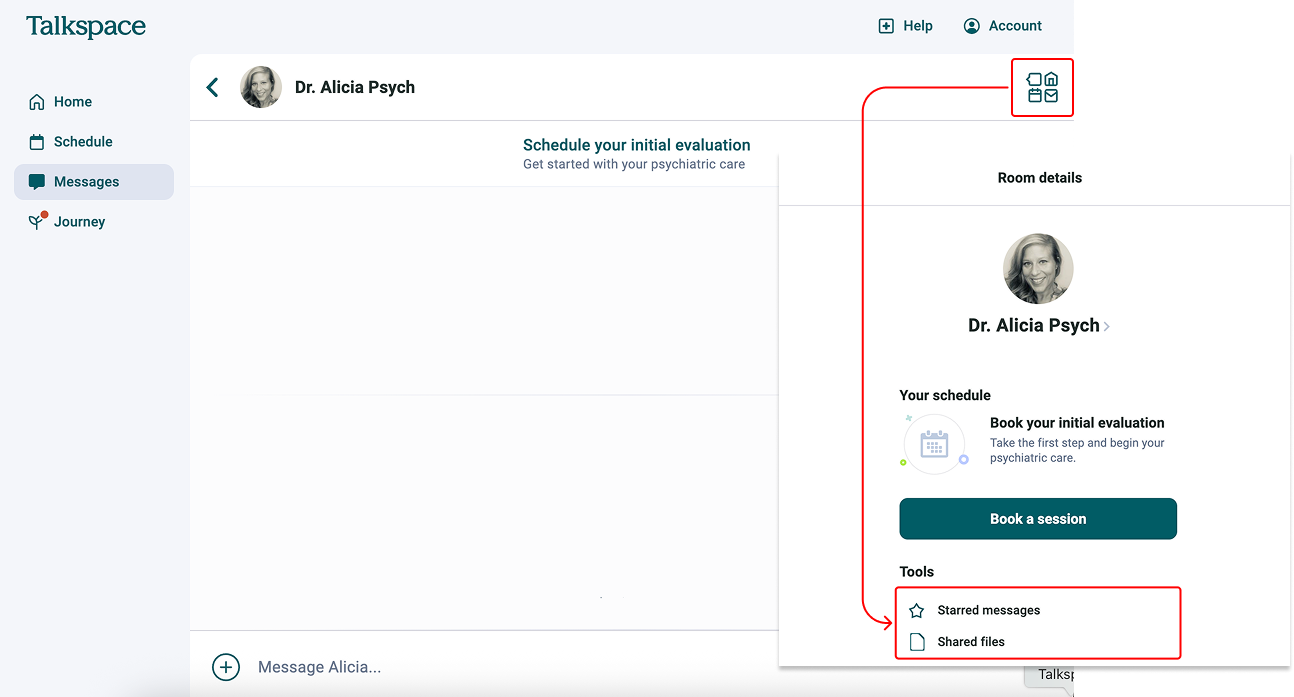
Task: Click the Your schedule label
Action: (x=945, y=395)
